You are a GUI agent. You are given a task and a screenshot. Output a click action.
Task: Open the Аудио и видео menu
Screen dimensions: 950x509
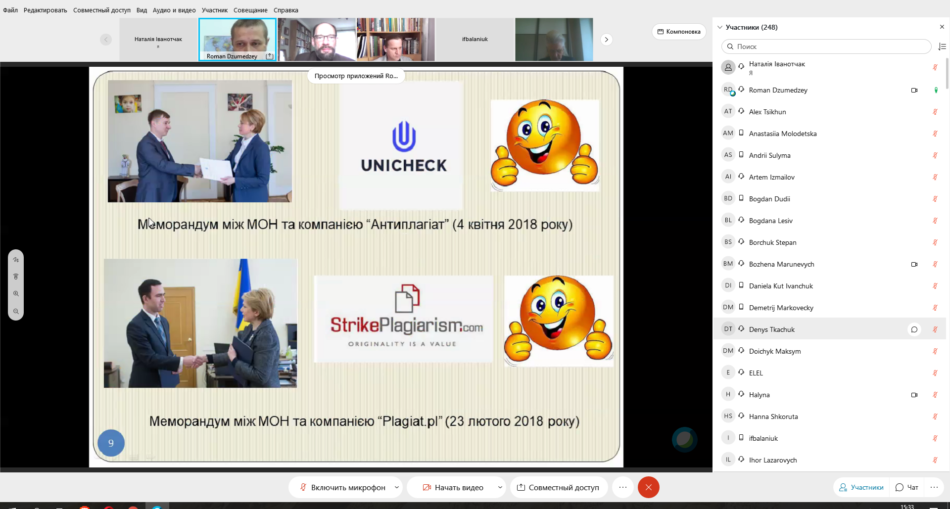click(173, 10)
